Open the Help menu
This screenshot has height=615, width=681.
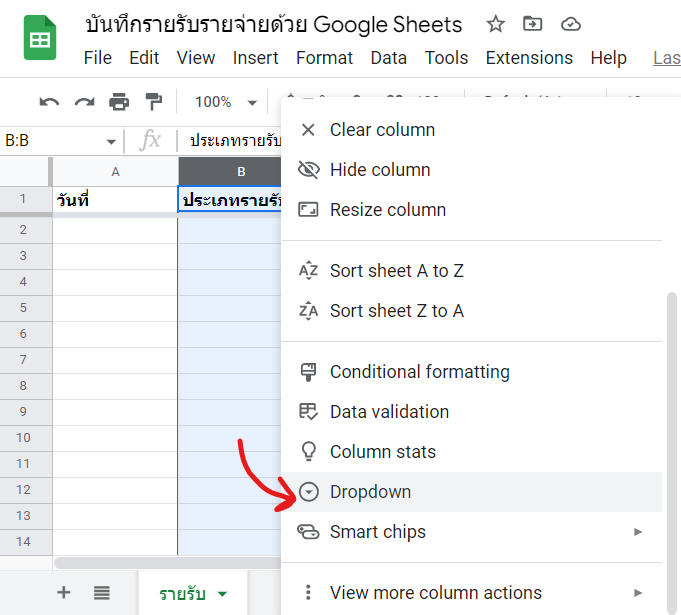pos(608,58)
